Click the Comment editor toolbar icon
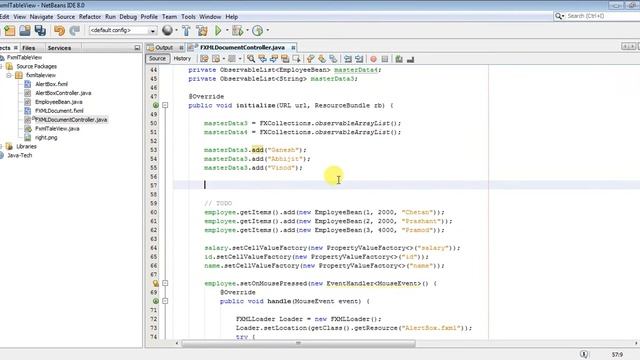The height and width of the screenshot is (360, 640). tap(399, 59)
